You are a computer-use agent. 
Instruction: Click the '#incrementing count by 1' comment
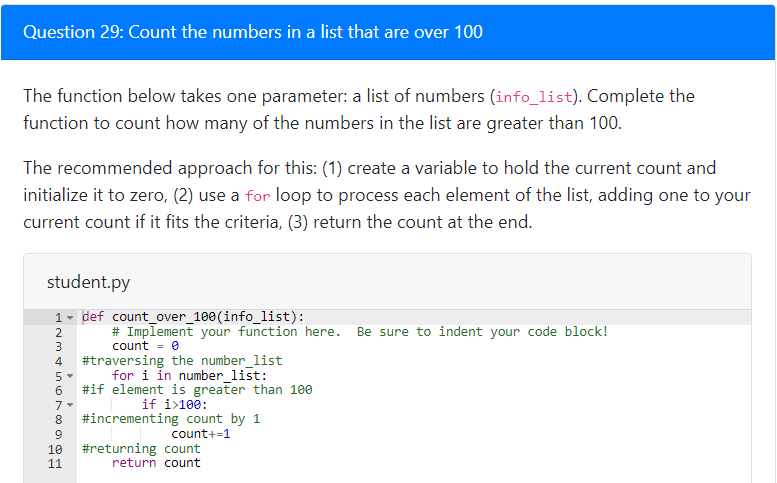pos(171,419)
